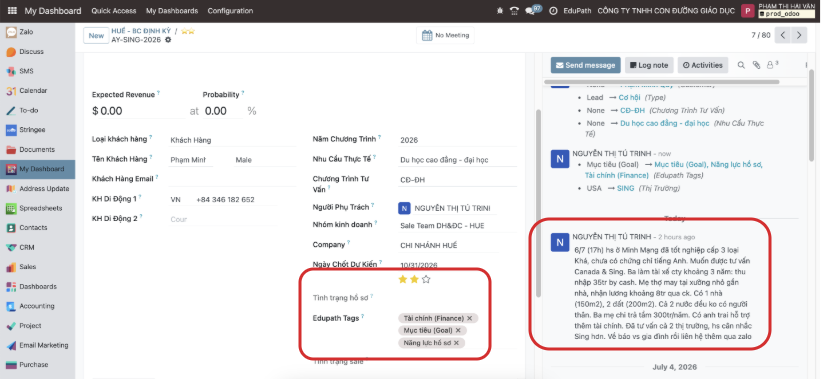Click Log note button
This screenshot has width=821, height=380.
pos(649,65)
